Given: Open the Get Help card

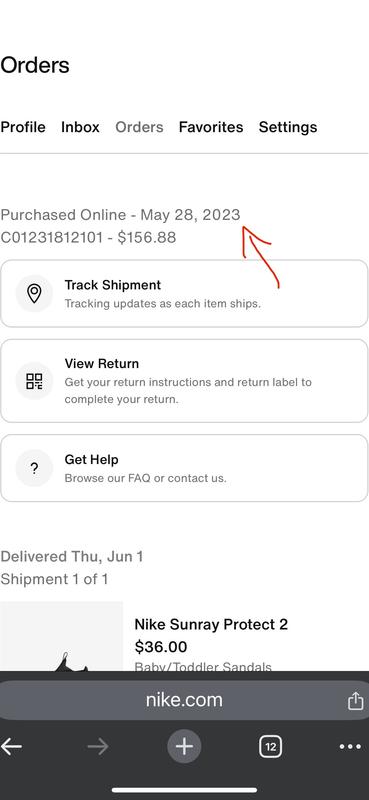Looking at the screenshot, I should [184, 468].
